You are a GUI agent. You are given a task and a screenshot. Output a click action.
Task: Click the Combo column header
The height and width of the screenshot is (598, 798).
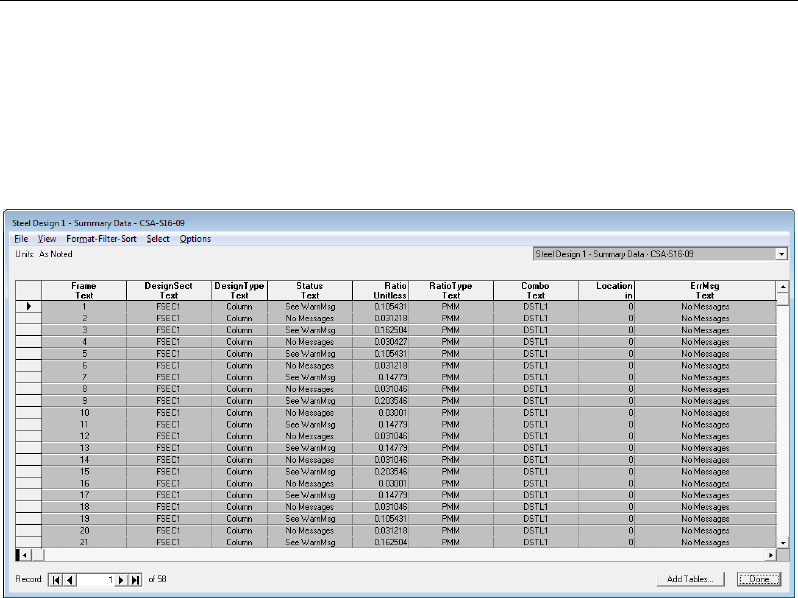pos(535,291)
